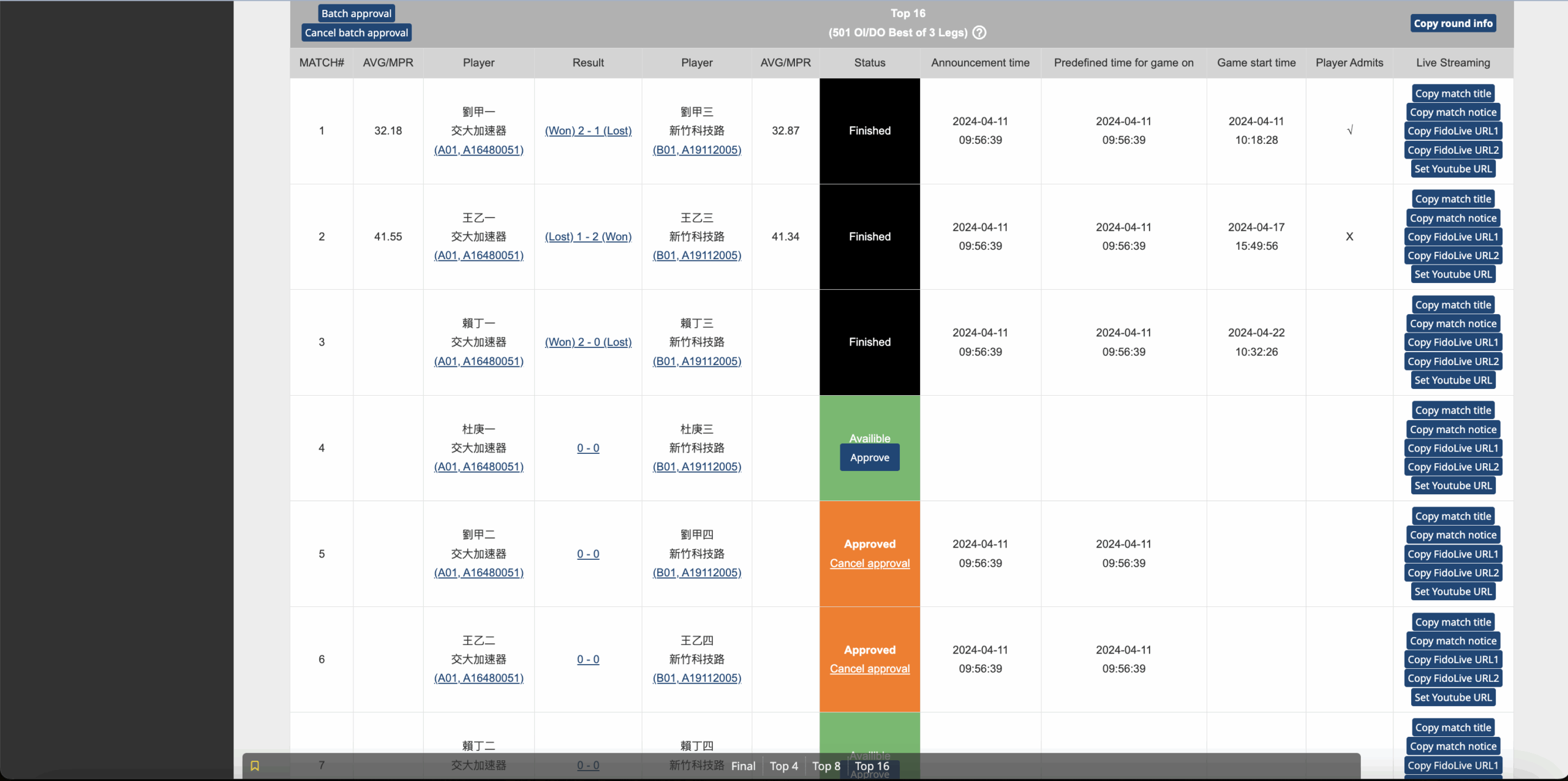Set Youtube URL for match 2
The height and width of the screenshot is (781, 1568).
coord(1453,274)
